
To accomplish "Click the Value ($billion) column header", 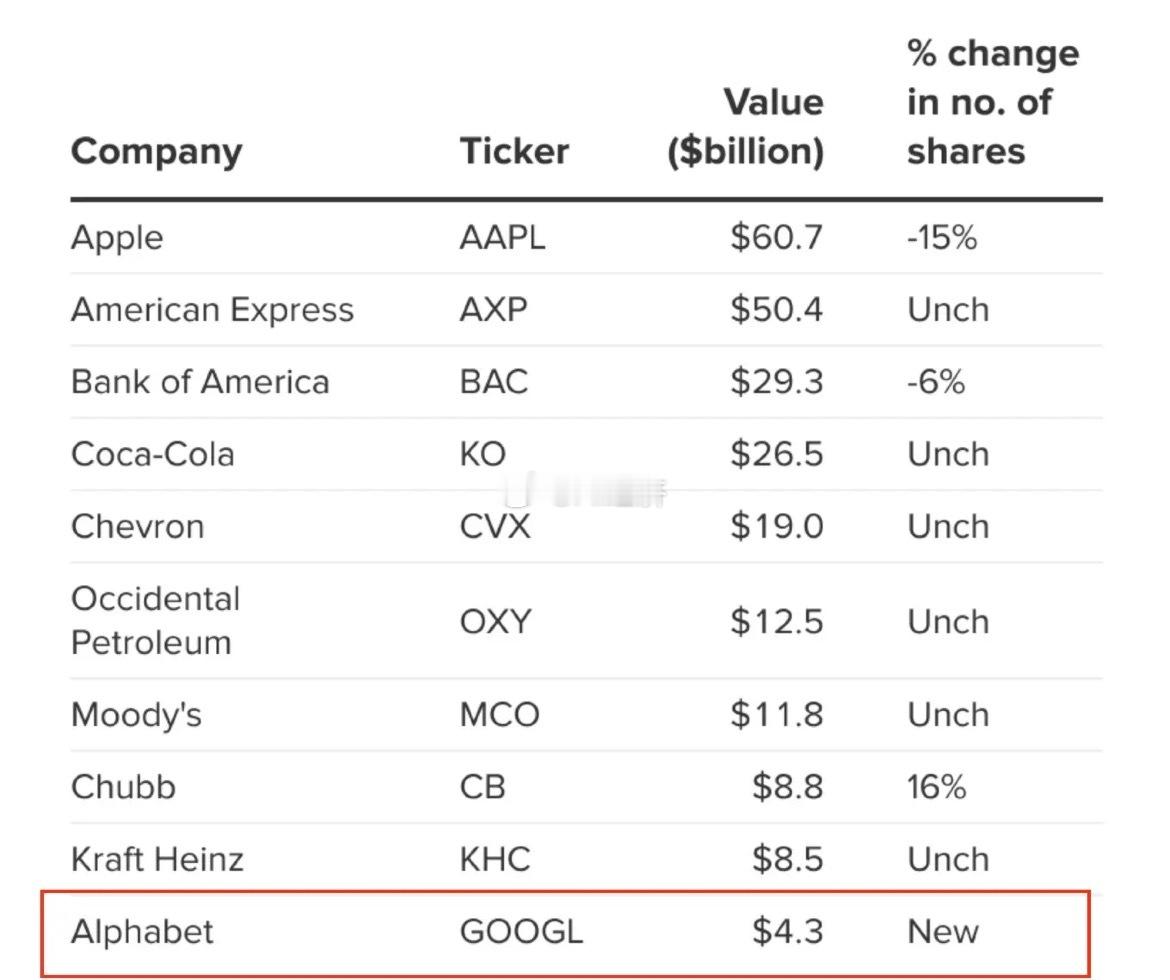I will (746, 127).
